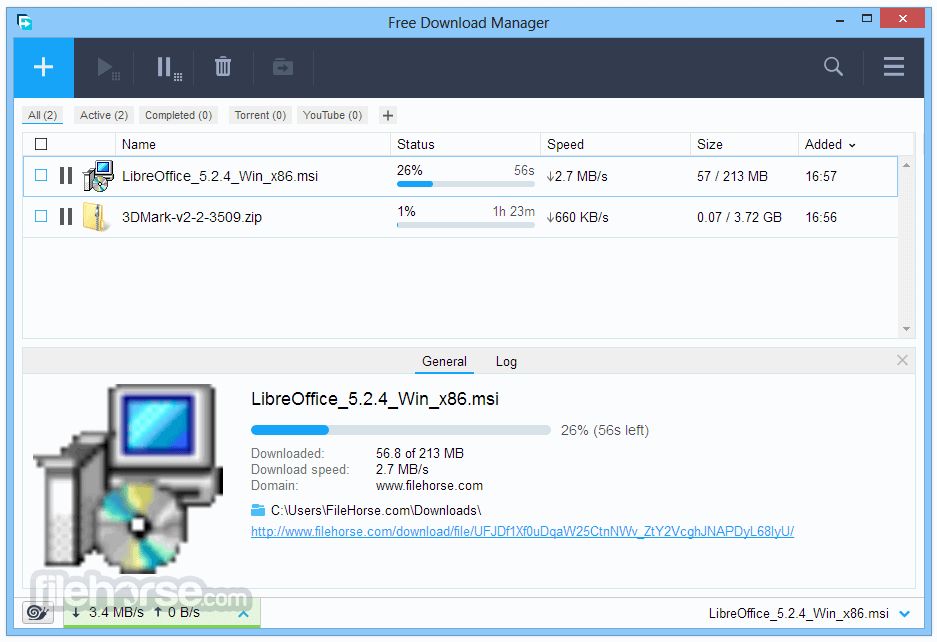Image resolution: width=937 pixels, height=642 pixels.
Task: Select the 3DMark-v2-2-3509.zip file name
Action: pos(192,217)
